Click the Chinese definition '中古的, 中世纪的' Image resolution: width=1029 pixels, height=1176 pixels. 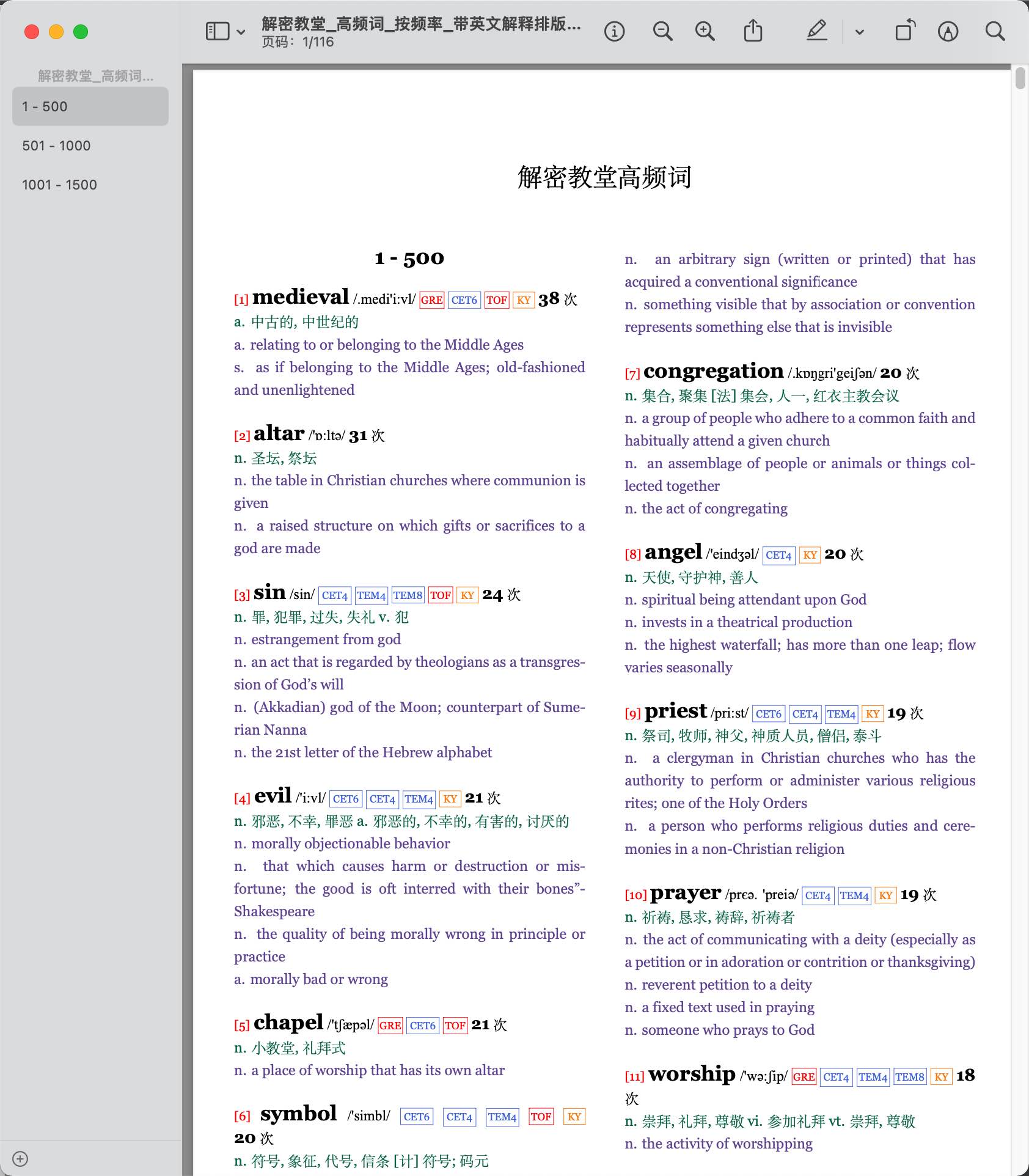pos(305,322)
